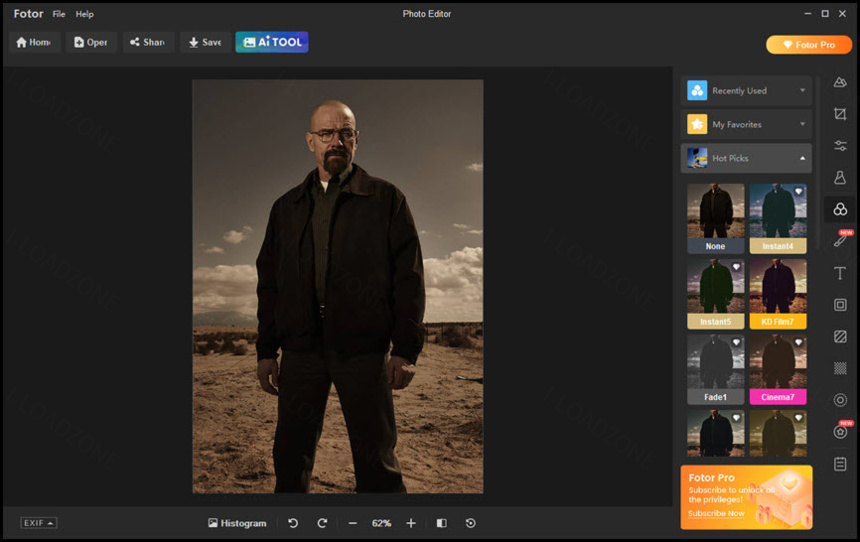Viewport: 860px width, 542px height.
Task: Select the Crop tool icon
Action: (x=840, y=114)
